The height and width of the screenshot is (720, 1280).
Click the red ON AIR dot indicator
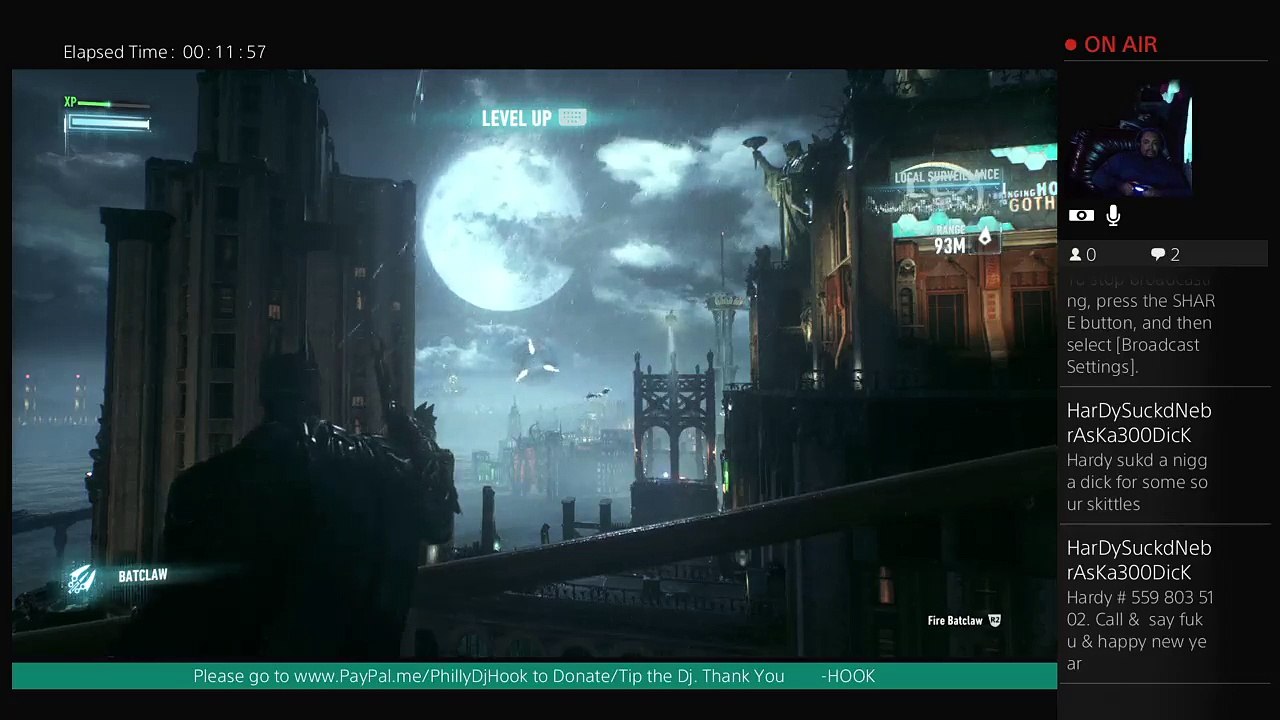tap(1071, 45)
